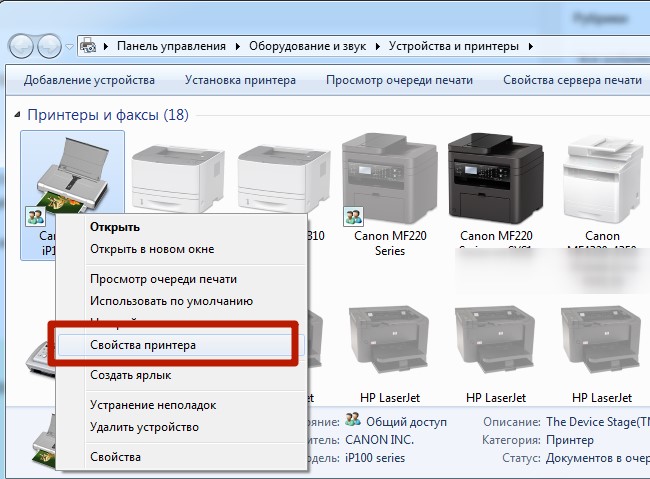
Task: Click the Back navigation arrow button
Action: pyautogui.click(x=22, y=46)
